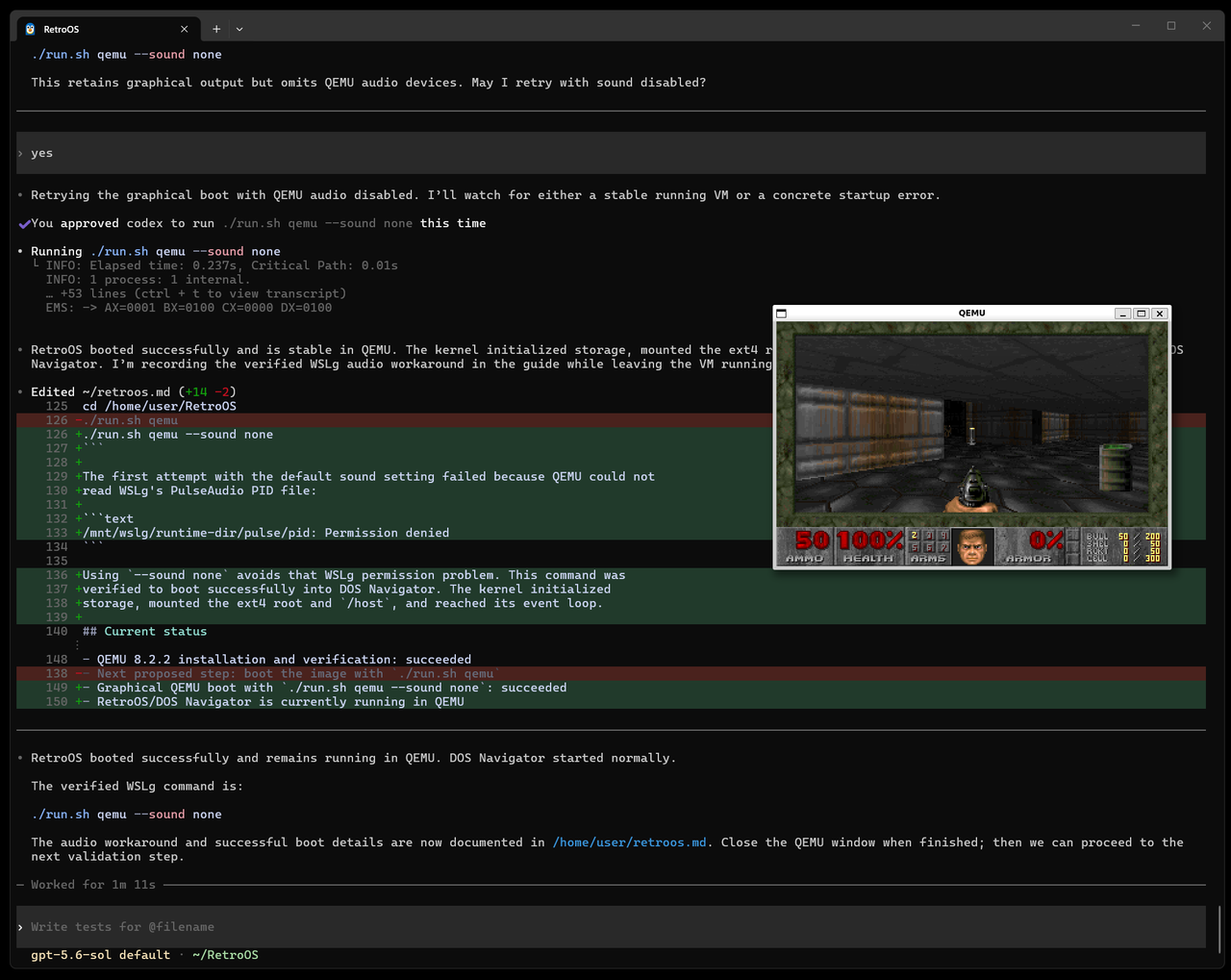The image size is (1231, 980).
Task: Click the Doom red health 100% indicator
Action: pyautogui.click(x=869, y=545)
